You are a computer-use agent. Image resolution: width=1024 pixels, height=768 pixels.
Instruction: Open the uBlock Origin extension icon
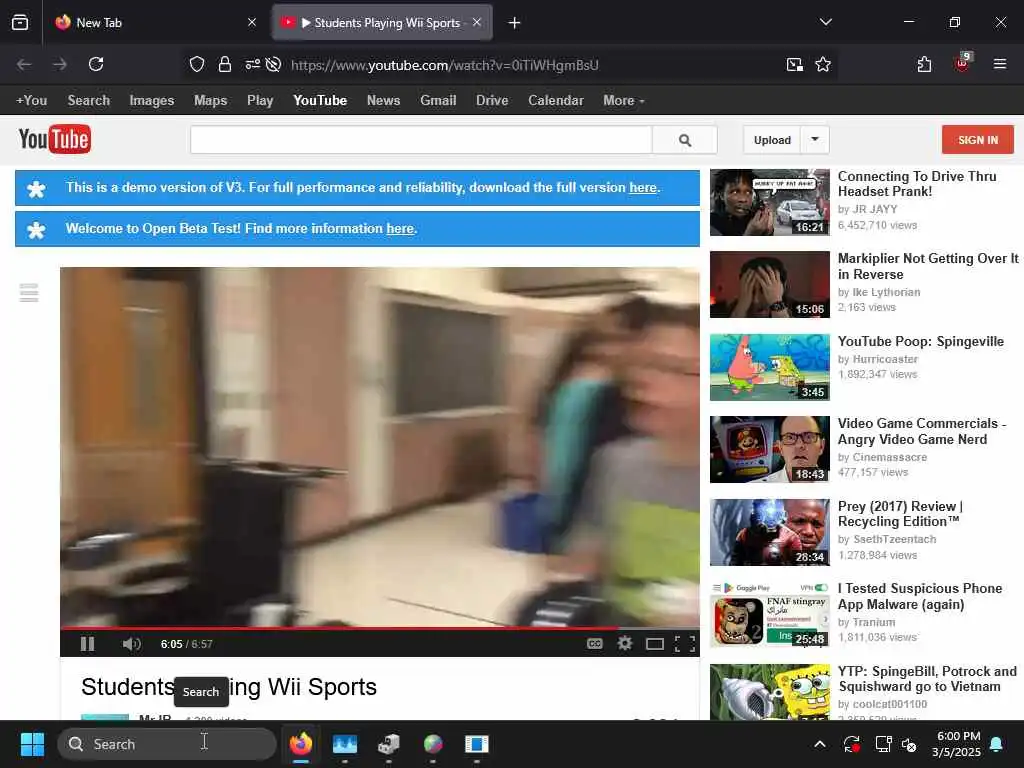[962, 63]
